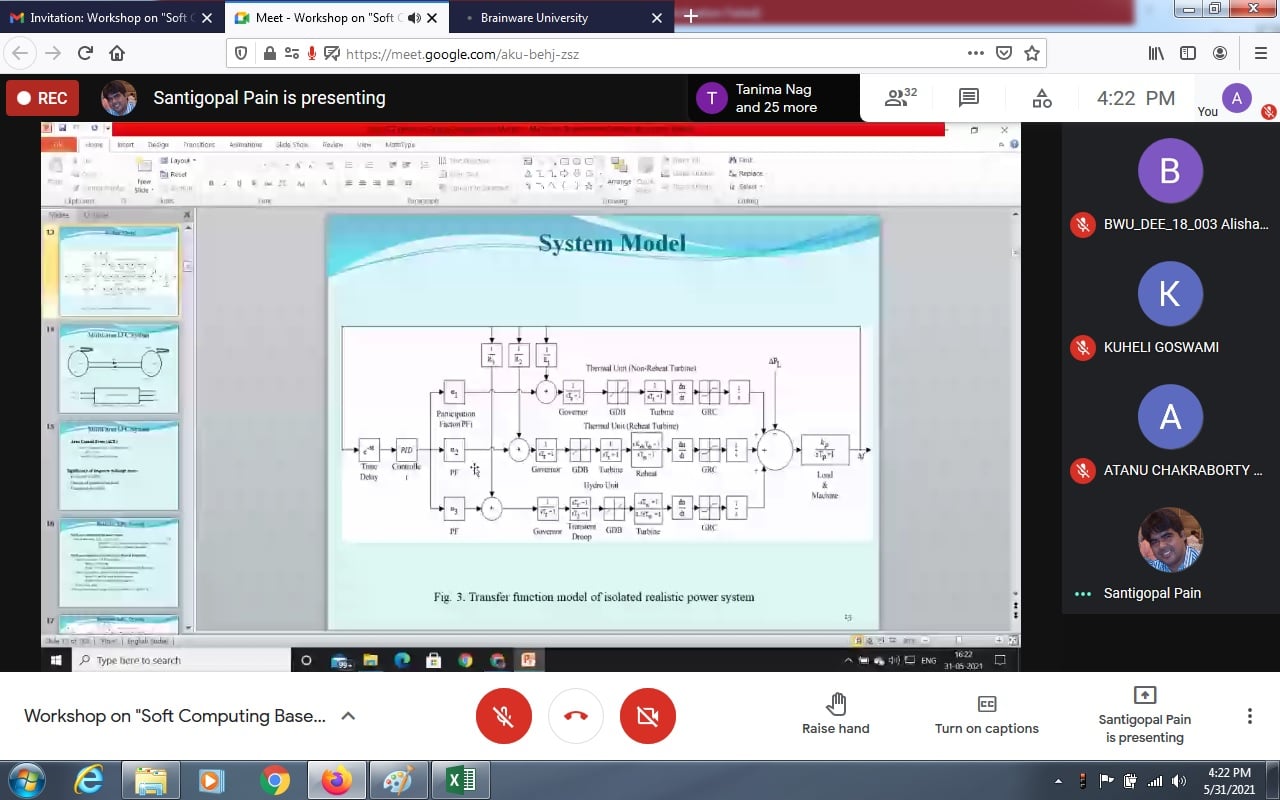Image resolution: width=1280 pixels, height=800 pixels.
Task: Open the Meet chat panel
Action: point(966,97)
